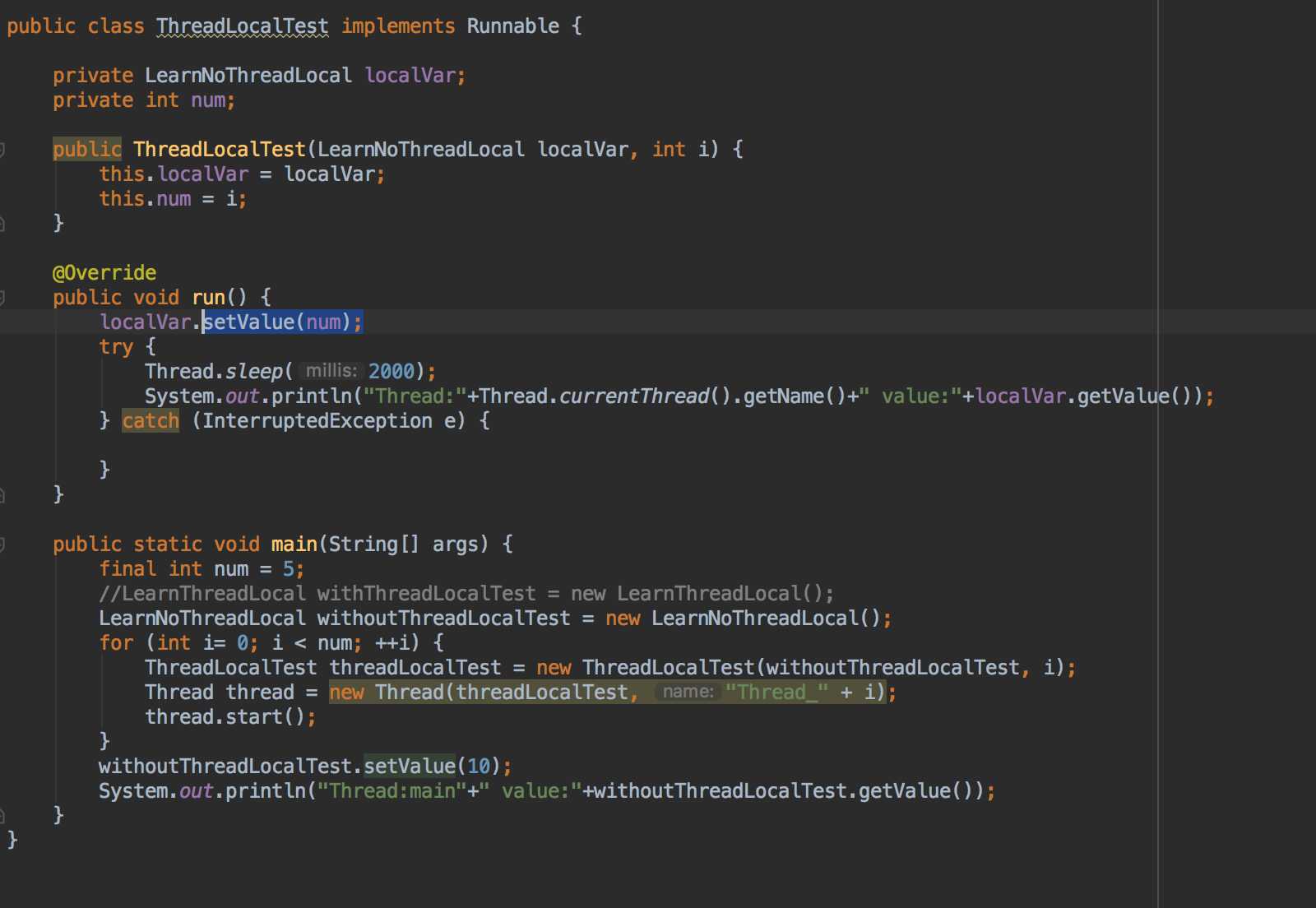Screen dimensions: 1316x908
Task: Click highlighted setValue in withoutThreadLocalTest.setValue(10)
Action: pos(410,767)
